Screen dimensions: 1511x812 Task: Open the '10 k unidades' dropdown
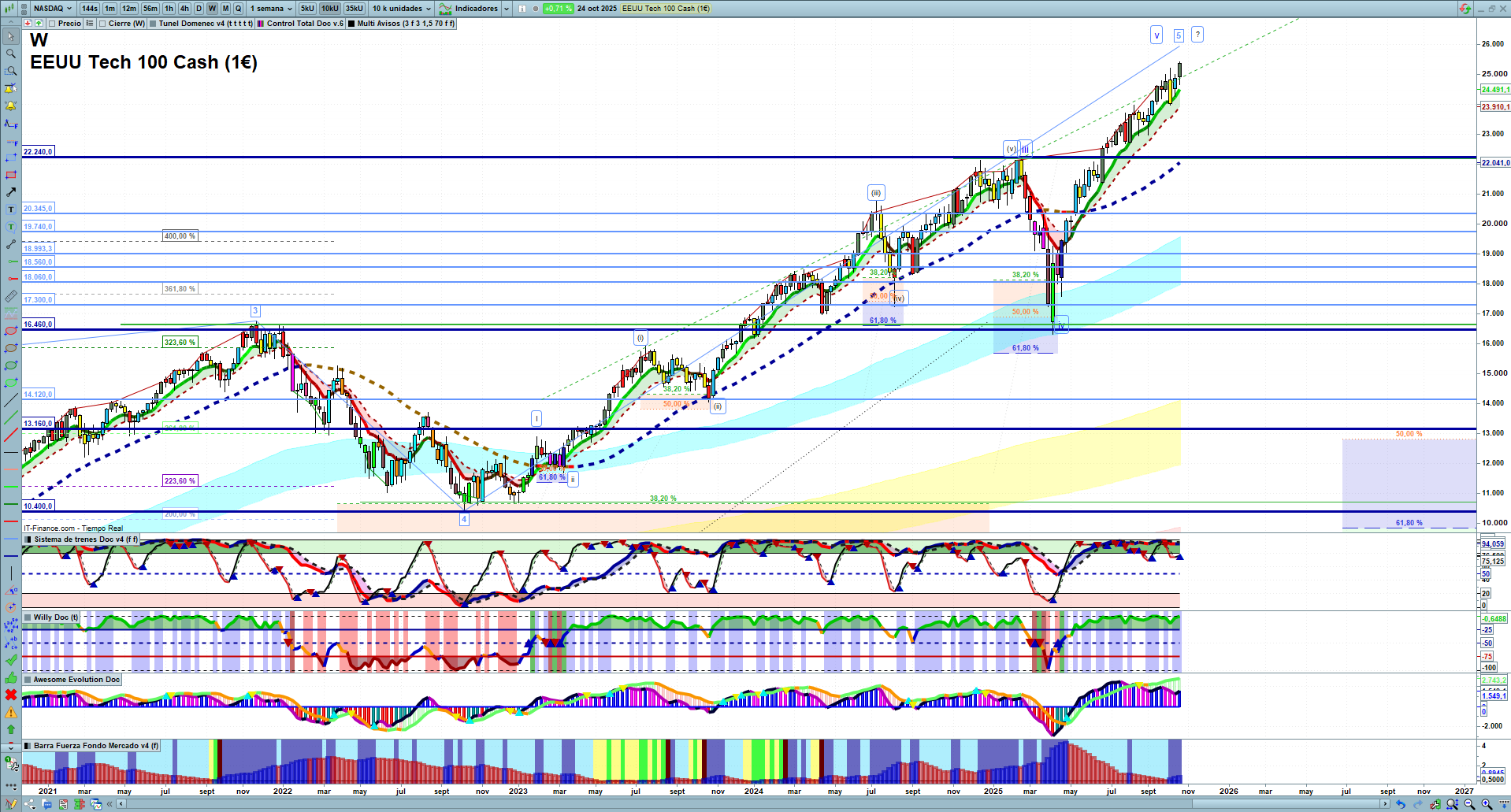(402, 9)
